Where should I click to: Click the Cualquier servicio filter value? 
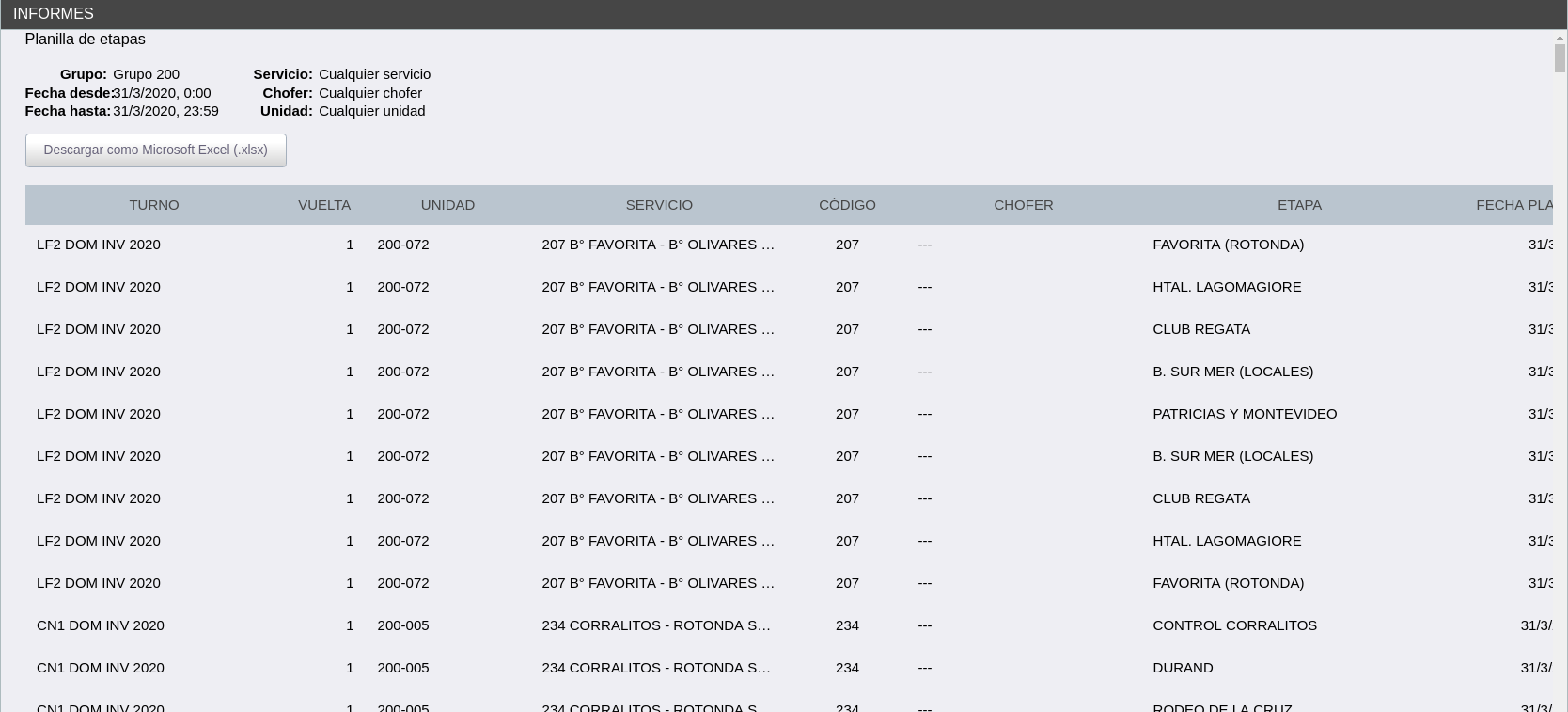coord(374,74)
